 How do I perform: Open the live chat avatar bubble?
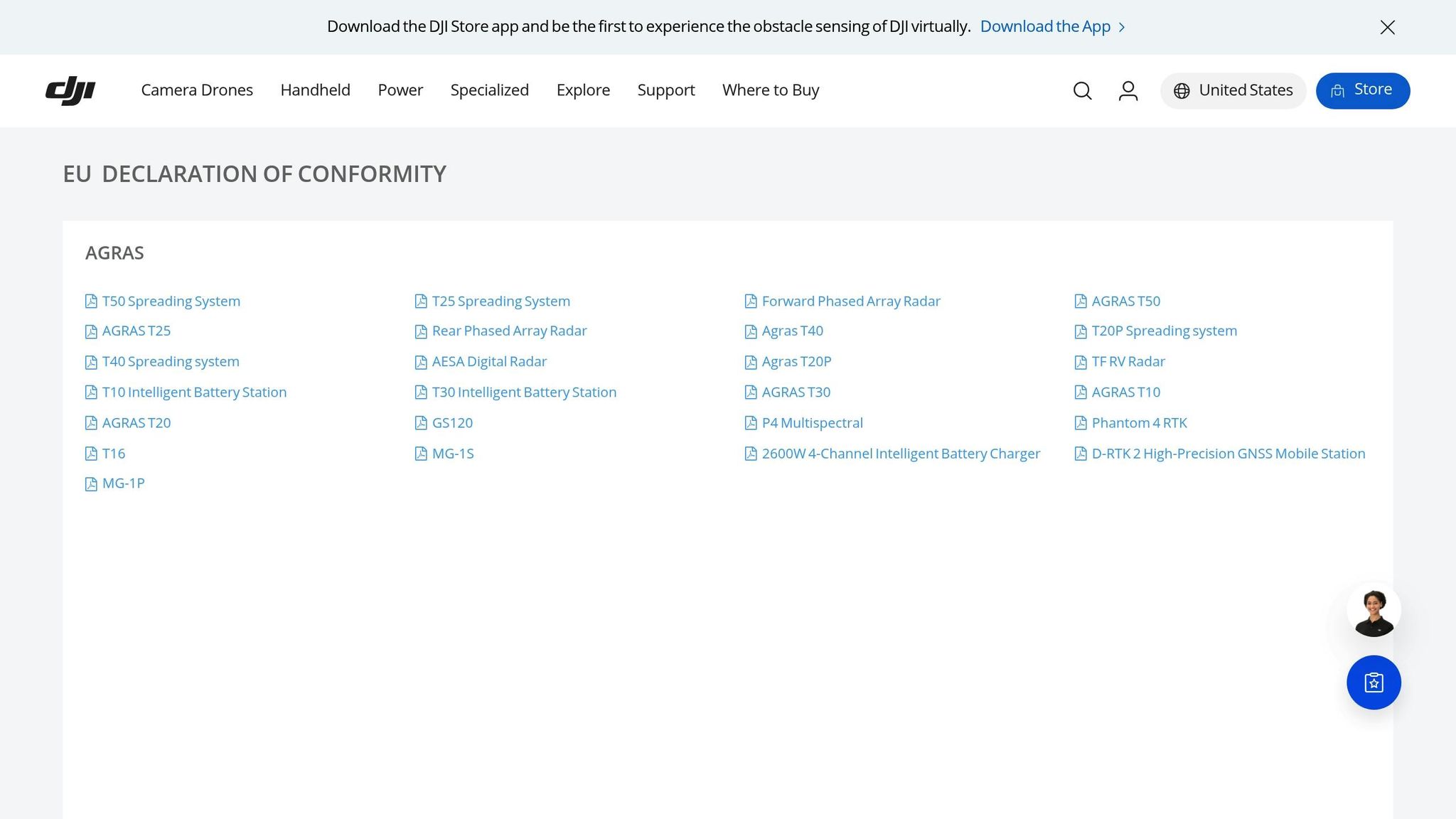(x=1374, y=610)
